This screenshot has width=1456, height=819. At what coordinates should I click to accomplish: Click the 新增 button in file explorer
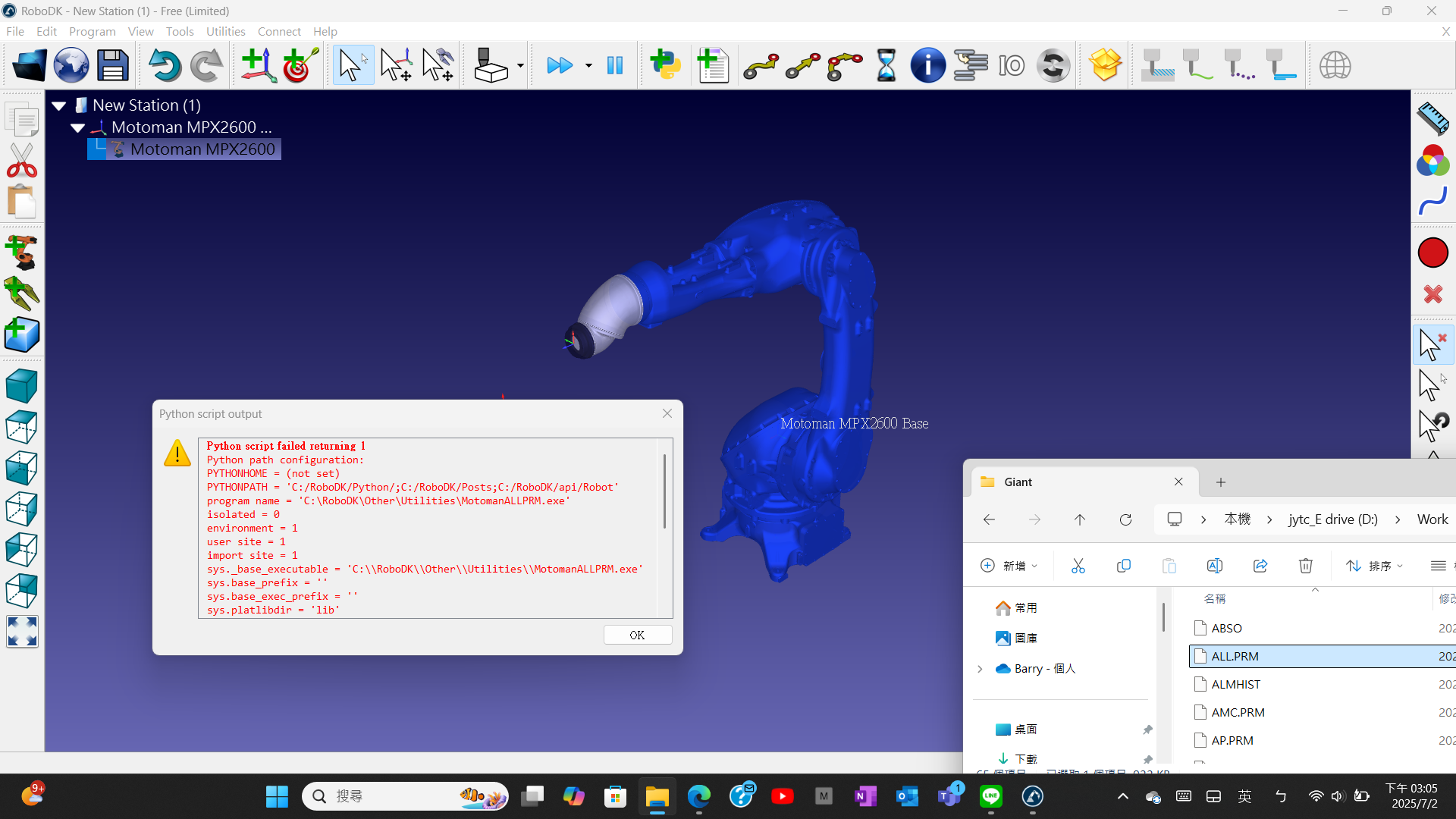(x=1009, y=566)
